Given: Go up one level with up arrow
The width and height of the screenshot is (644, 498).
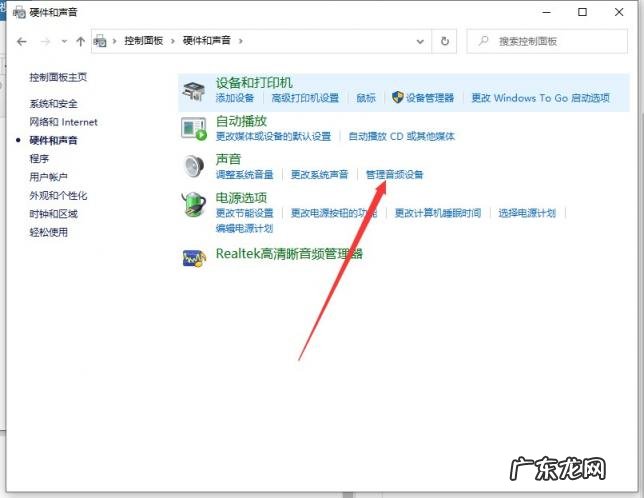Looking at the screenshot, I should [80, 41].
